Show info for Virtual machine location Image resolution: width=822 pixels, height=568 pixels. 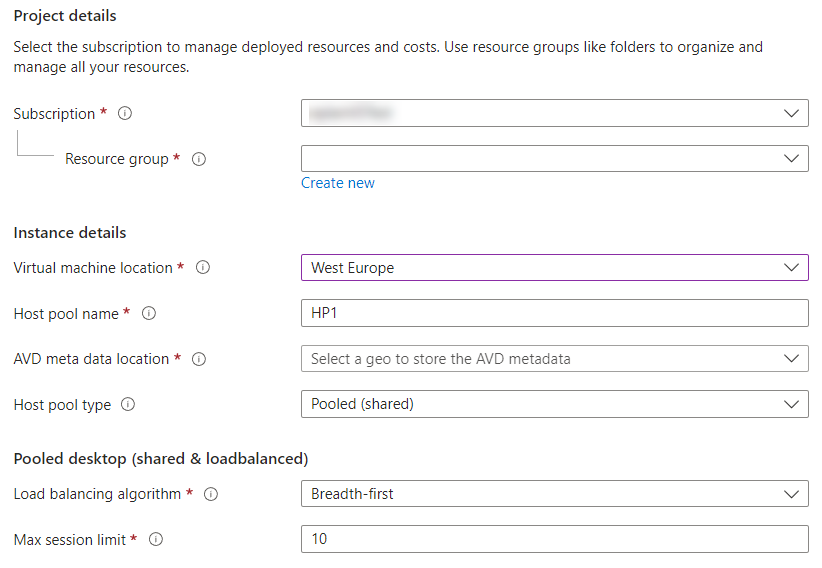(x=203, y=268)
